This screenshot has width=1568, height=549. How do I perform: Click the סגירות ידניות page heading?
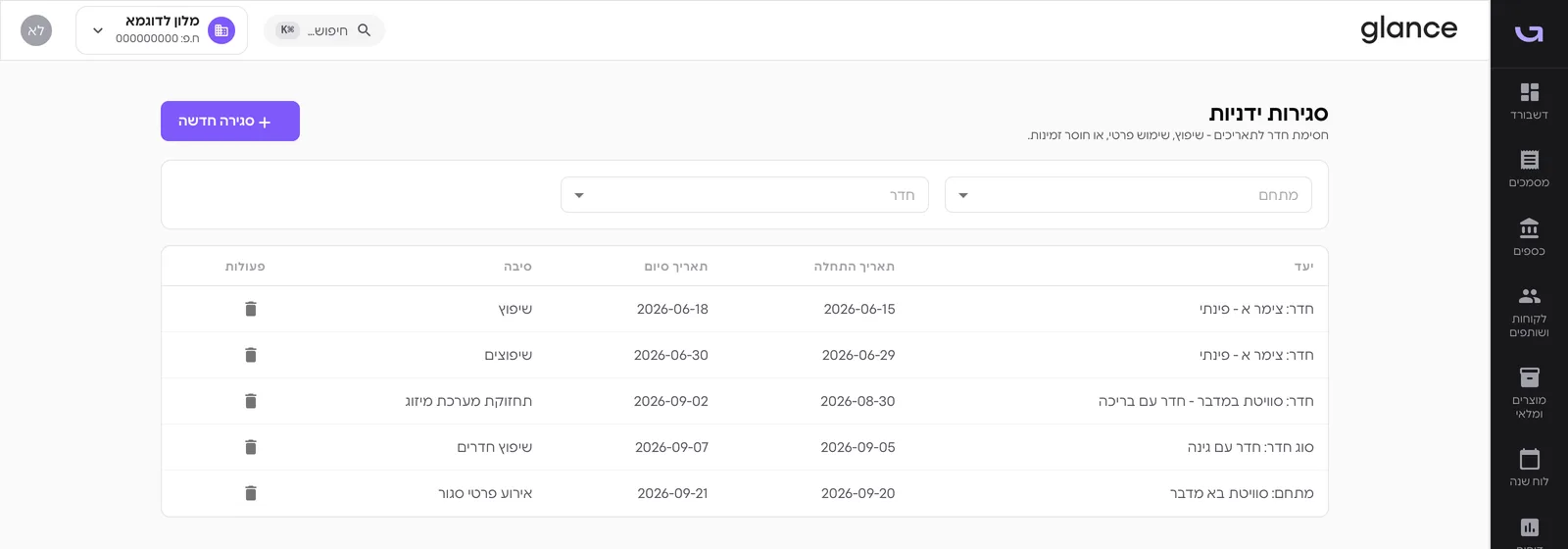pyautogui.click(x=1268, y=114)
